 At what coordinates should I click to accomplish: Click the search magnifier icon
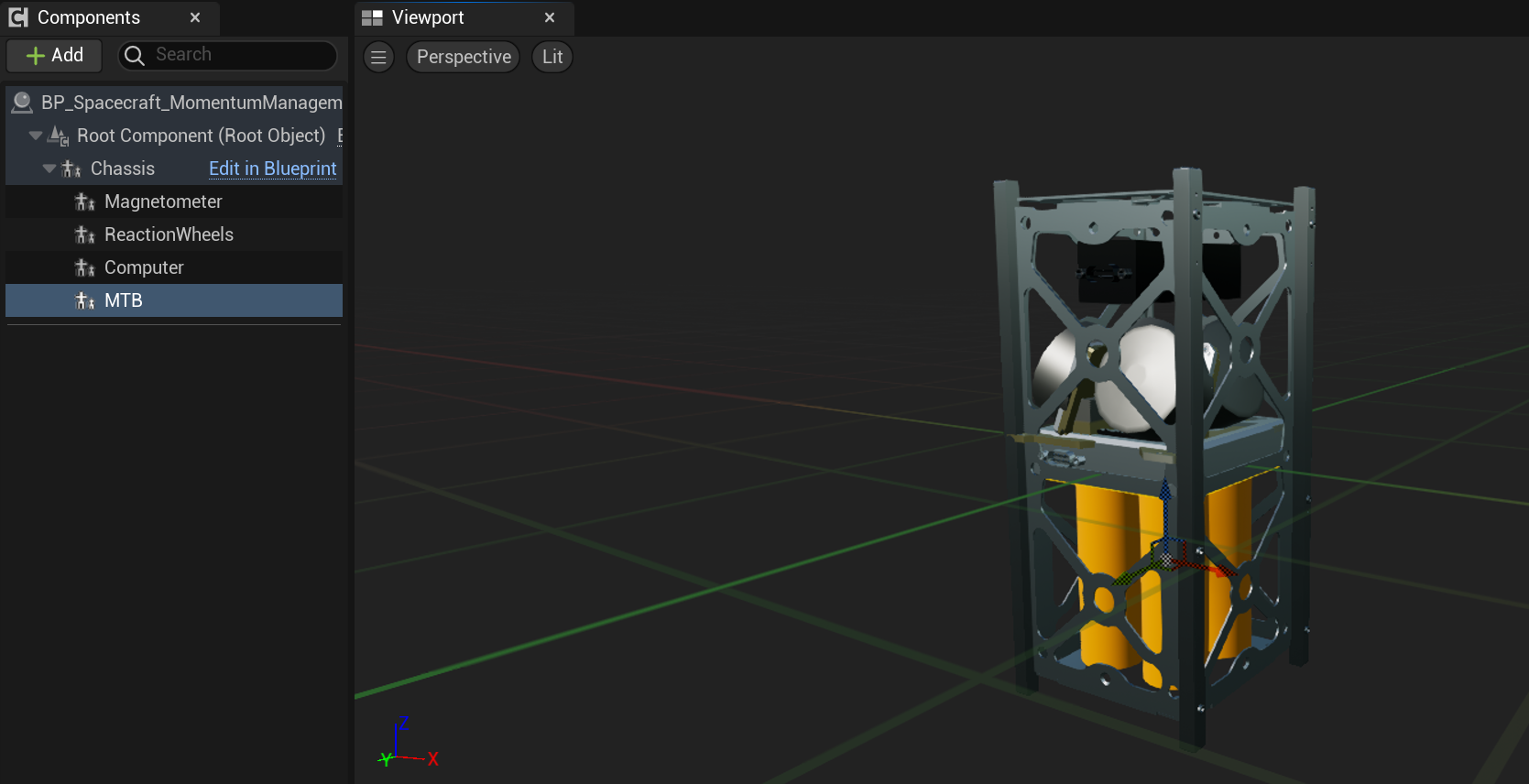(x=135, y=56)
